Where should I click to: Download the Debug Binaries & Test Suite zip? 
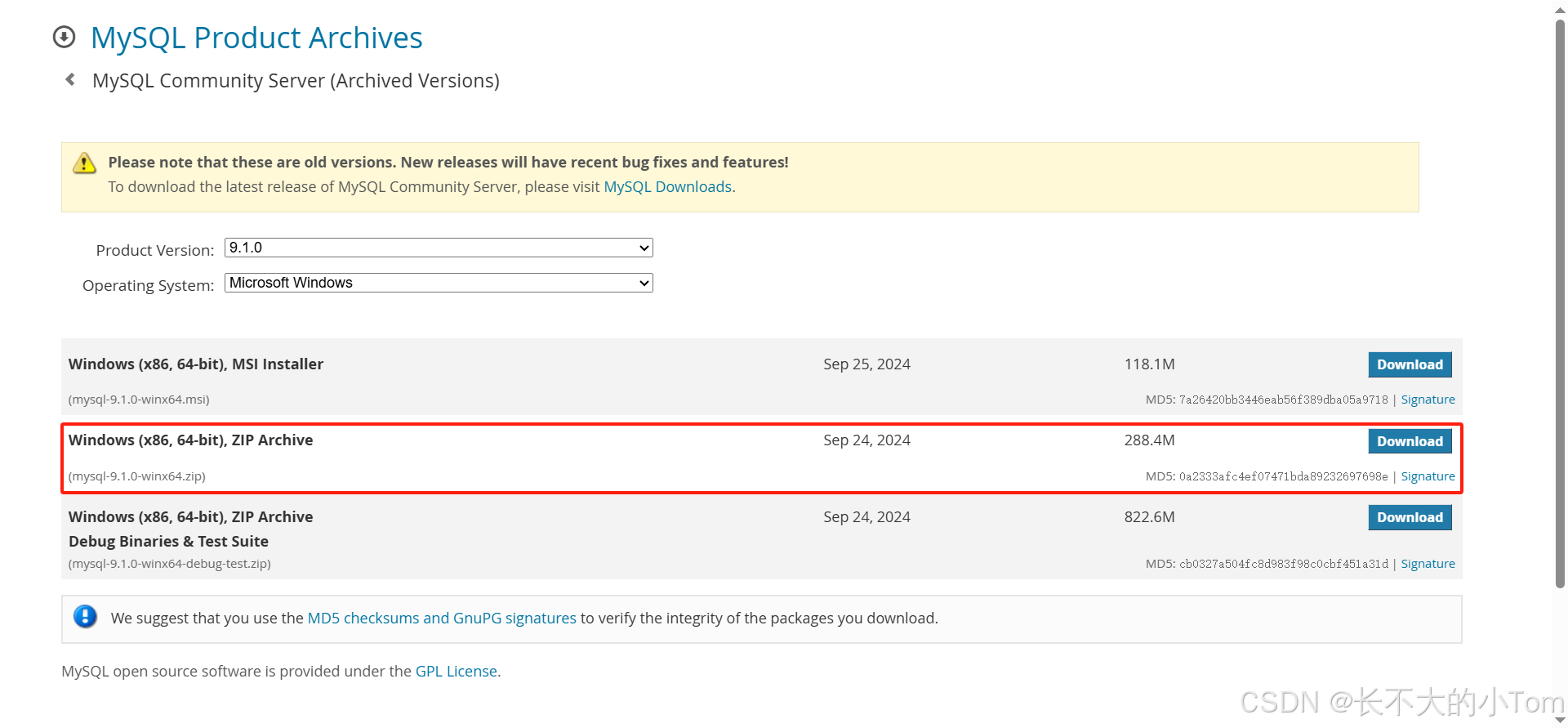click(x=1410, y=517)
